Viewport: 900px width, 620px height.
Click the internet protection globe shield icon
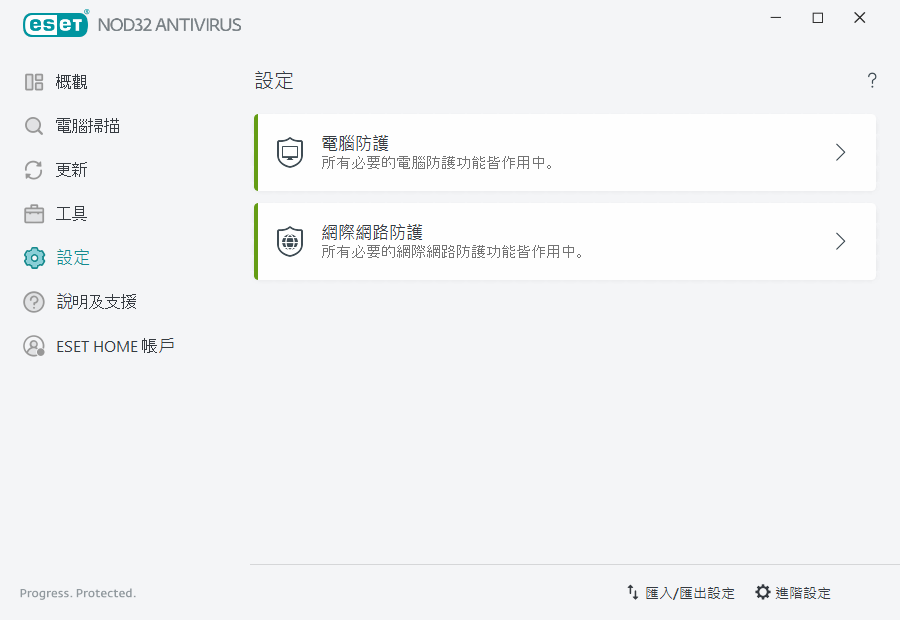click(290, 241)
